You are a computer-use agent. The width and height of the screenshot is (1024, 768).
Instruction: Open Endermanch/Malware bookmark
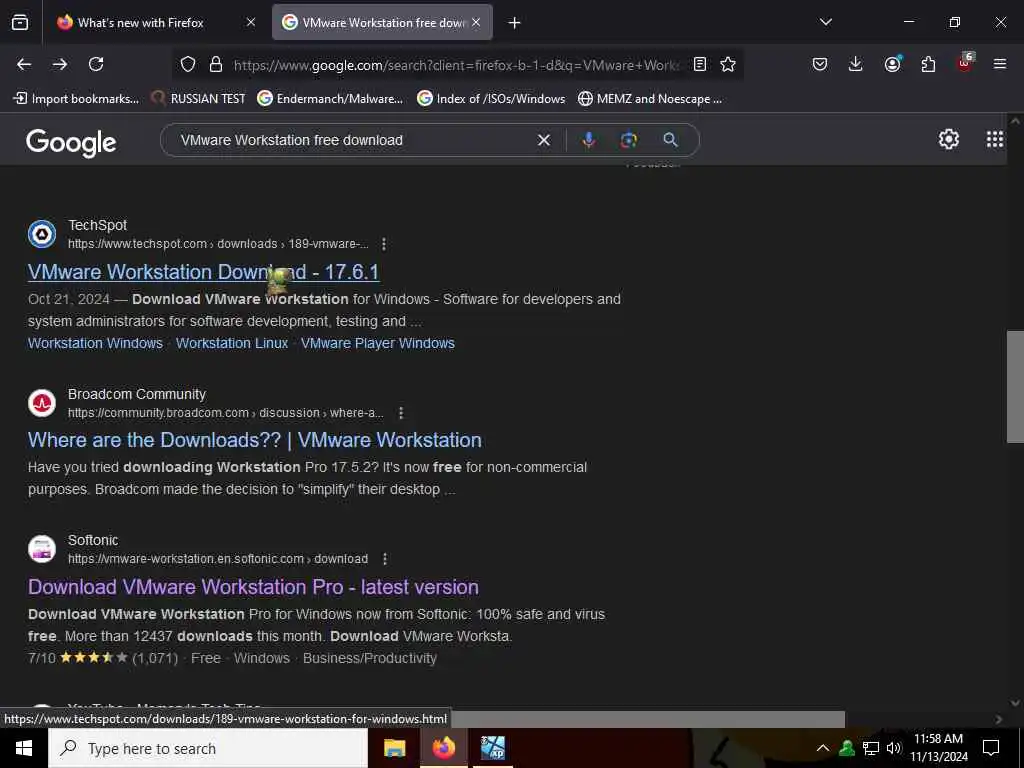pyautogui.click(x=330, y=99)
